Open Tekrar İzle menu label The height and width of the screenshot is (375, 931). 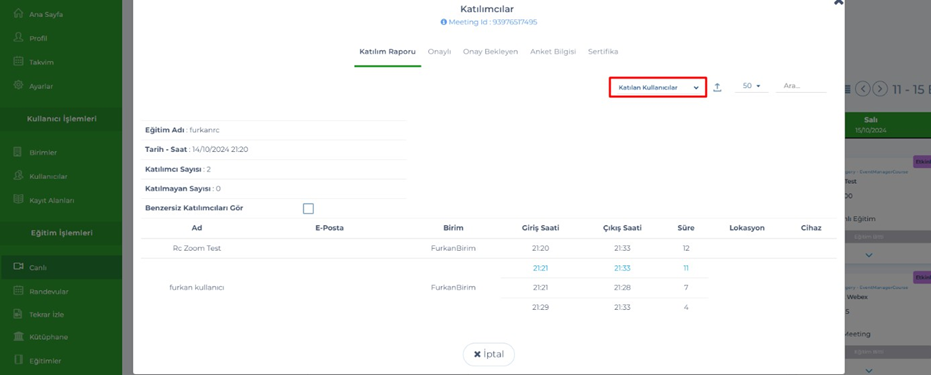click(x=46, y=314)
